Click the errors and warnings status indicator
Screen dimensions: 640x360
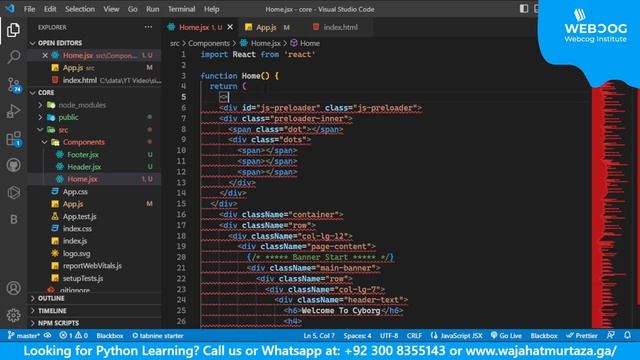(73, 336)
